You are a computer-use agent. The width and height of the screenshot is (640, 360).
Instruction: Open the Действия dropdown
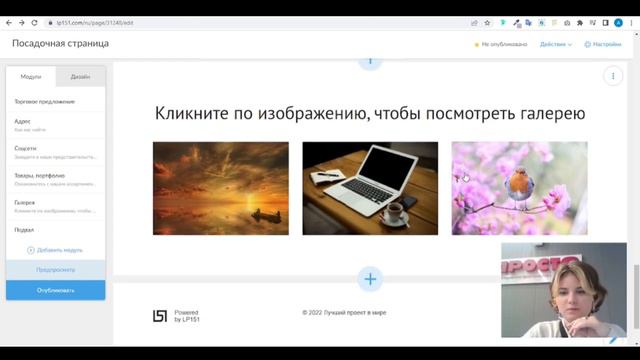tap(556, 44)
